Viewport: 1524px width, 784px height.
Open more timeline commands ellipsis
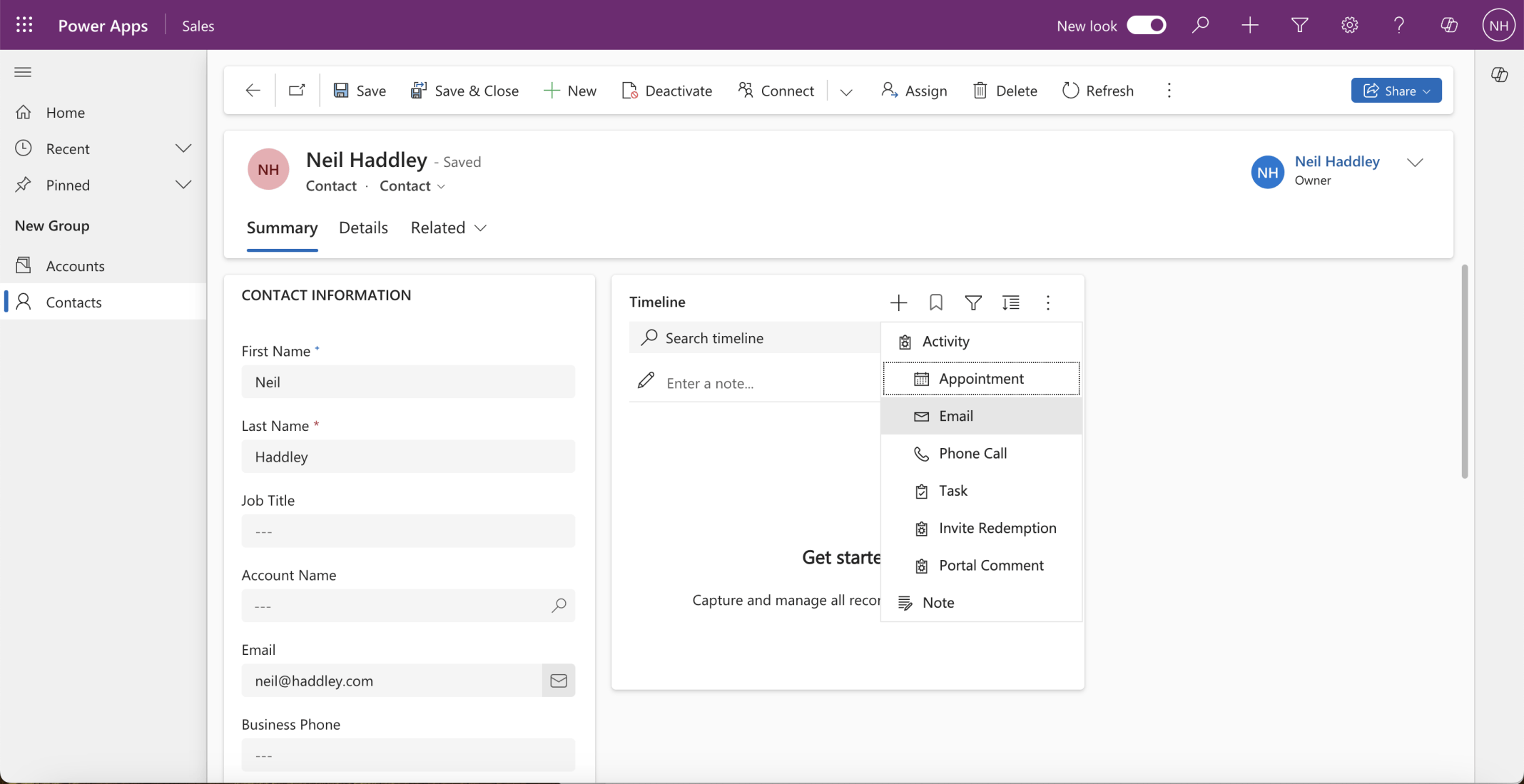[x=1047, y=302]
